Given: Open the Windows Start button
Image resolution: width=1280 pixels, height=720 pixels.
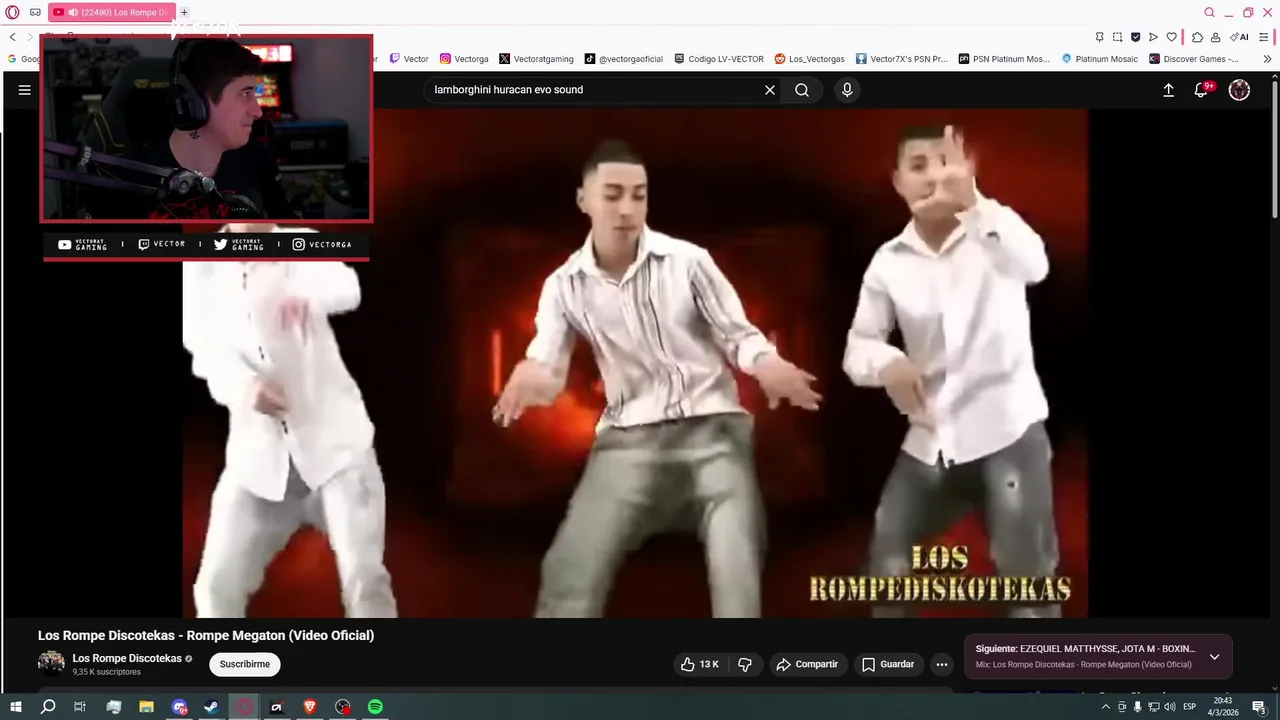Looking at the screenshot, I should [16, 707].
